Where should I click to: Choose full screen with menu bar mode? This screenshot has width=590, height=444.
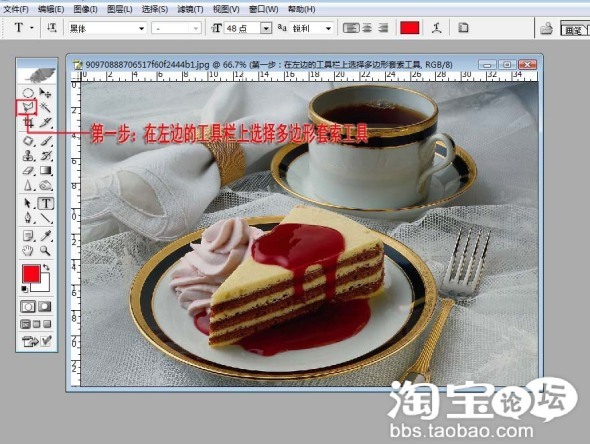pyautogui.click(x=36, y=324)
